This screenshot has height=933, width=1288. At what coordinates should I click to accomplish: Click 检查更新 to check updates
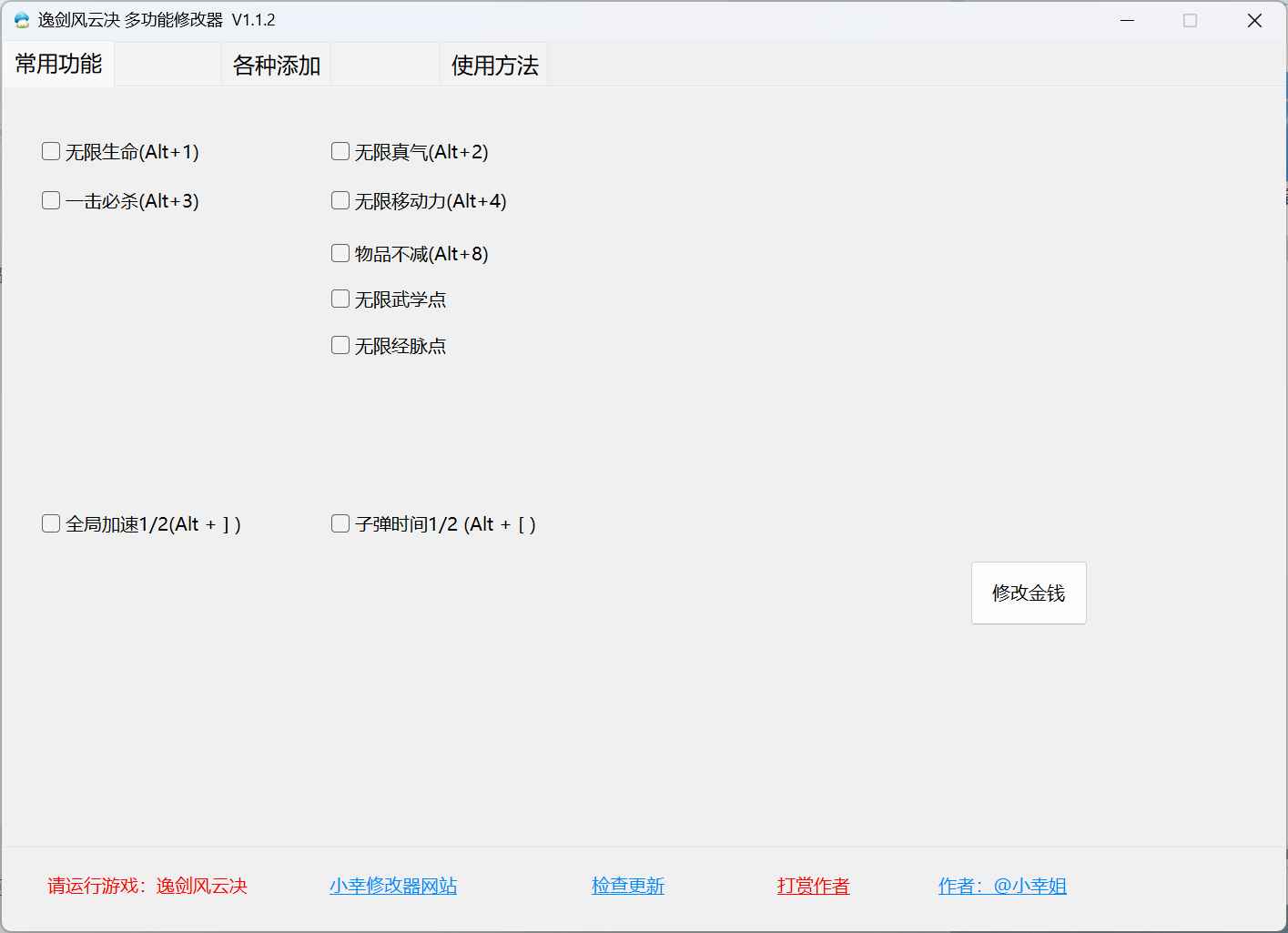tap(628, 886)
